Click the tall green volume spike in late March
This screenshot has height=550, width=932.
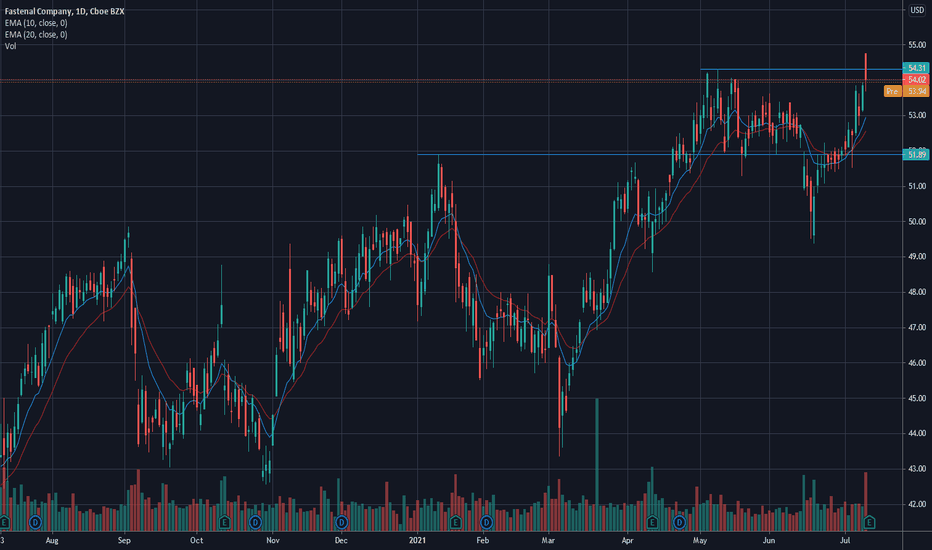597,464
